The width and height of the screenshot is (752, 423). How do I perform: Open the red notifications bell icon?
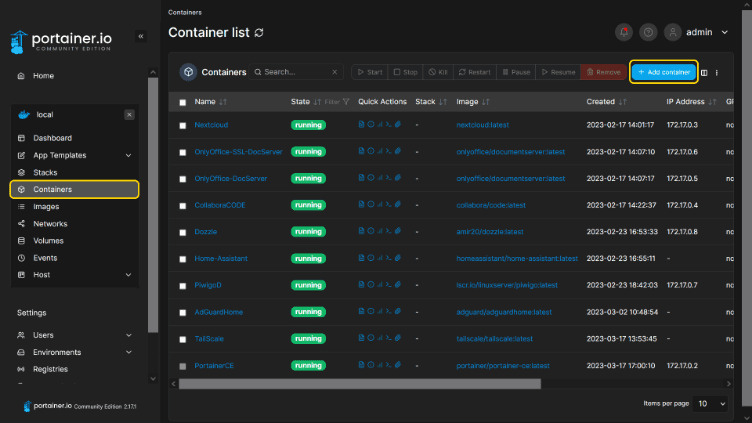pyautogui.click(x=624, y=32)
